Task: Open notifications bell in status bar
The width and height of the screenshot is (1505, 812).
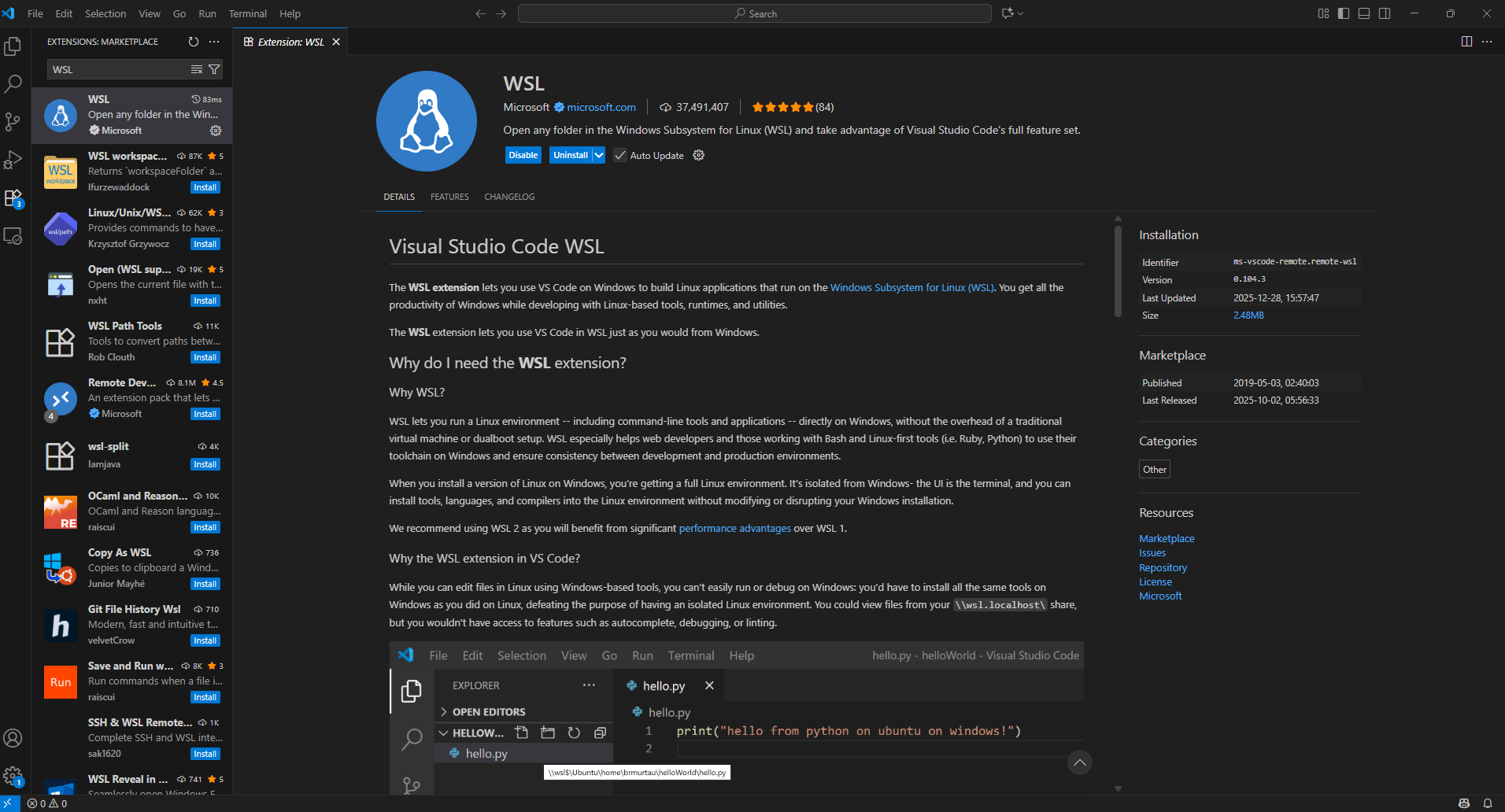Action: [x=1488, y=803]
